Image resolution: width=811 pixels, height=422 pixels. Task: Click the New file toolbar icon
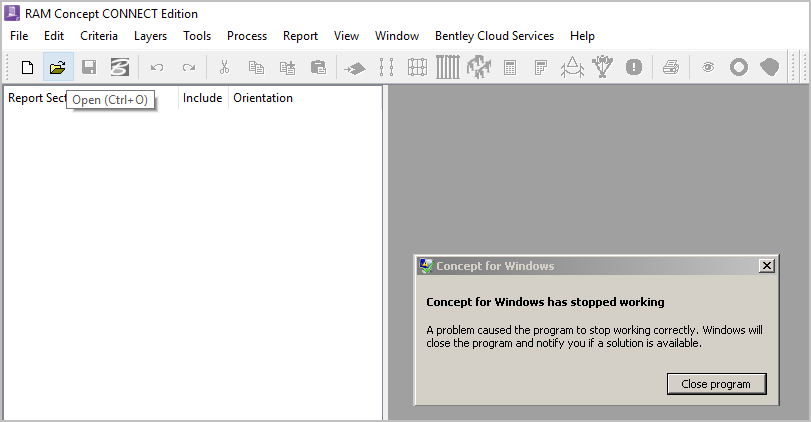click(x=27, y=67)
